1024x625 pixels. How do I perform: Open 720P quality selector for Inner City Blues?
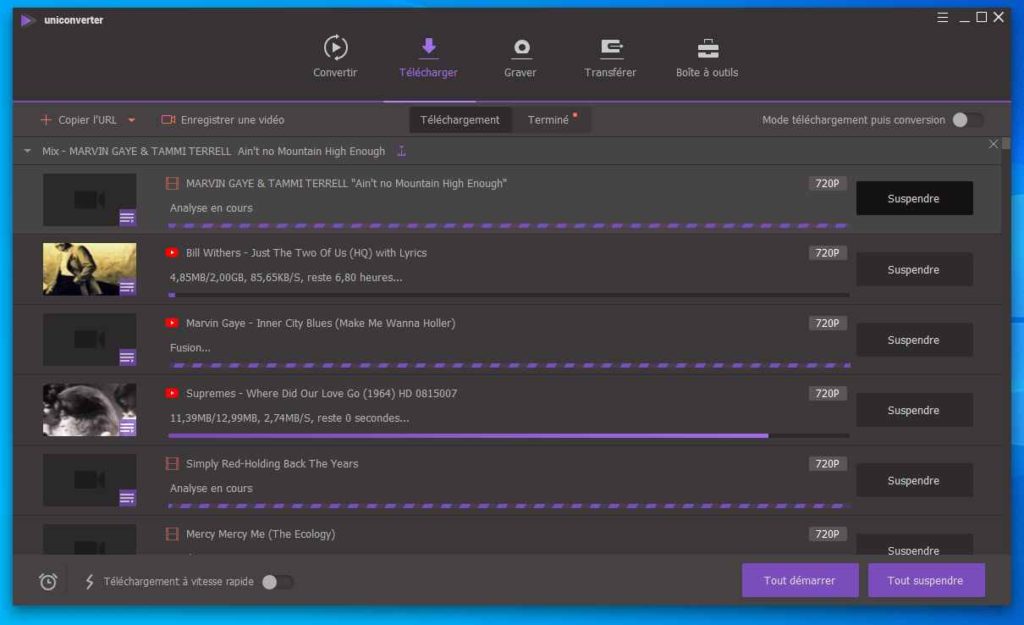coord(827,323)
